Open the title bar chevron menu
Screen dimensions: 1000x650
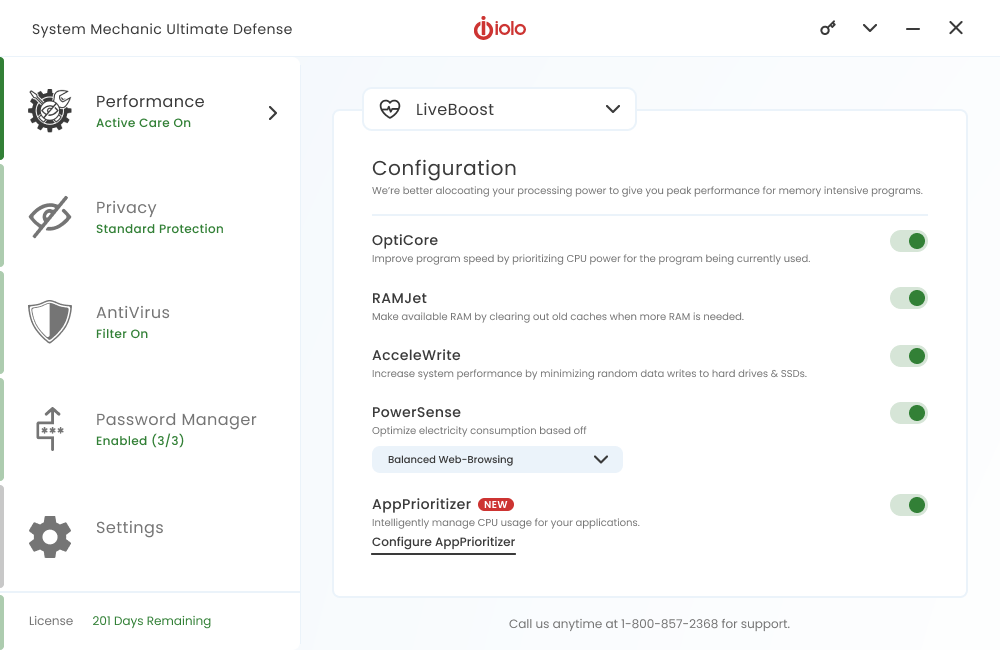coord(870,28)
